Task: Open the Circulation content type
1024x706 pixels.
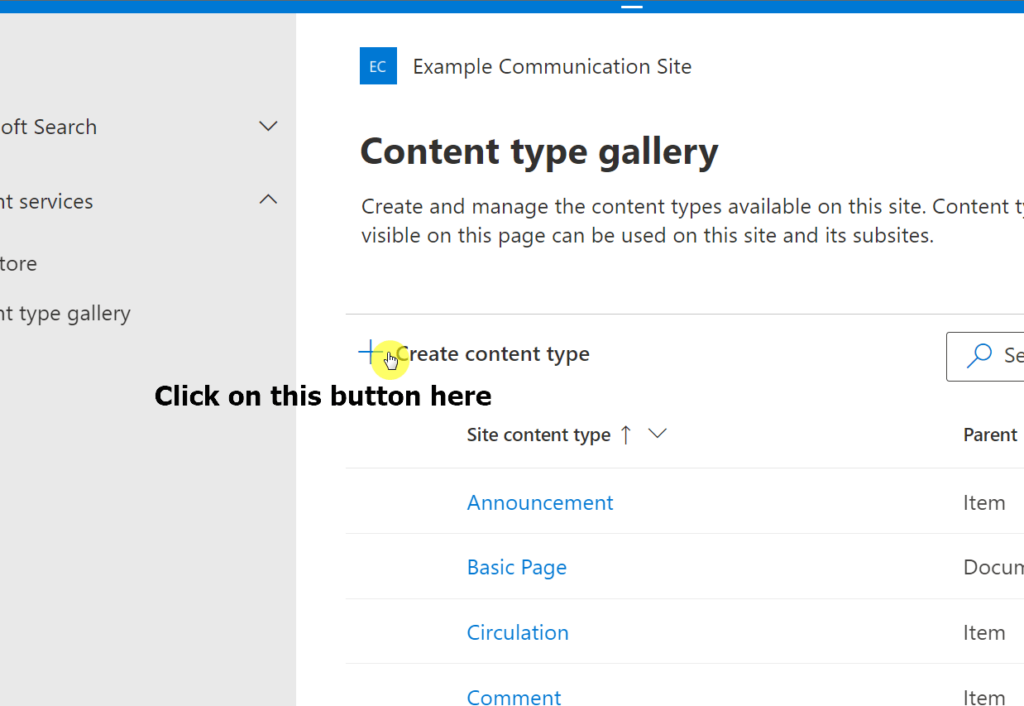Action: [518, 632]
